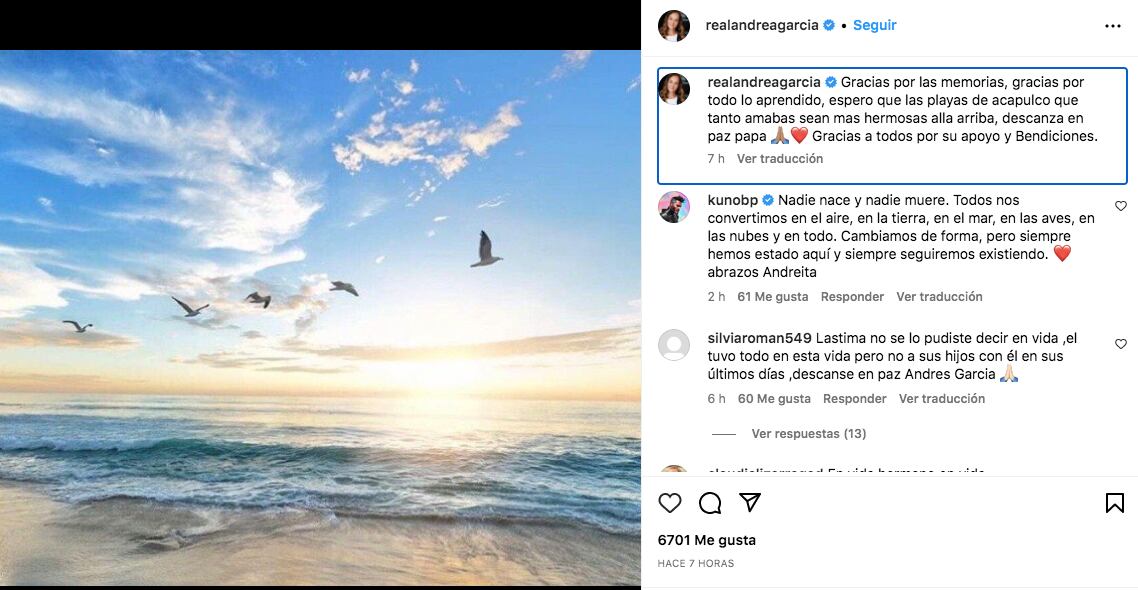
Task: Click Ver traducción on kunobp's comment
Action: [x=939, y=296]
